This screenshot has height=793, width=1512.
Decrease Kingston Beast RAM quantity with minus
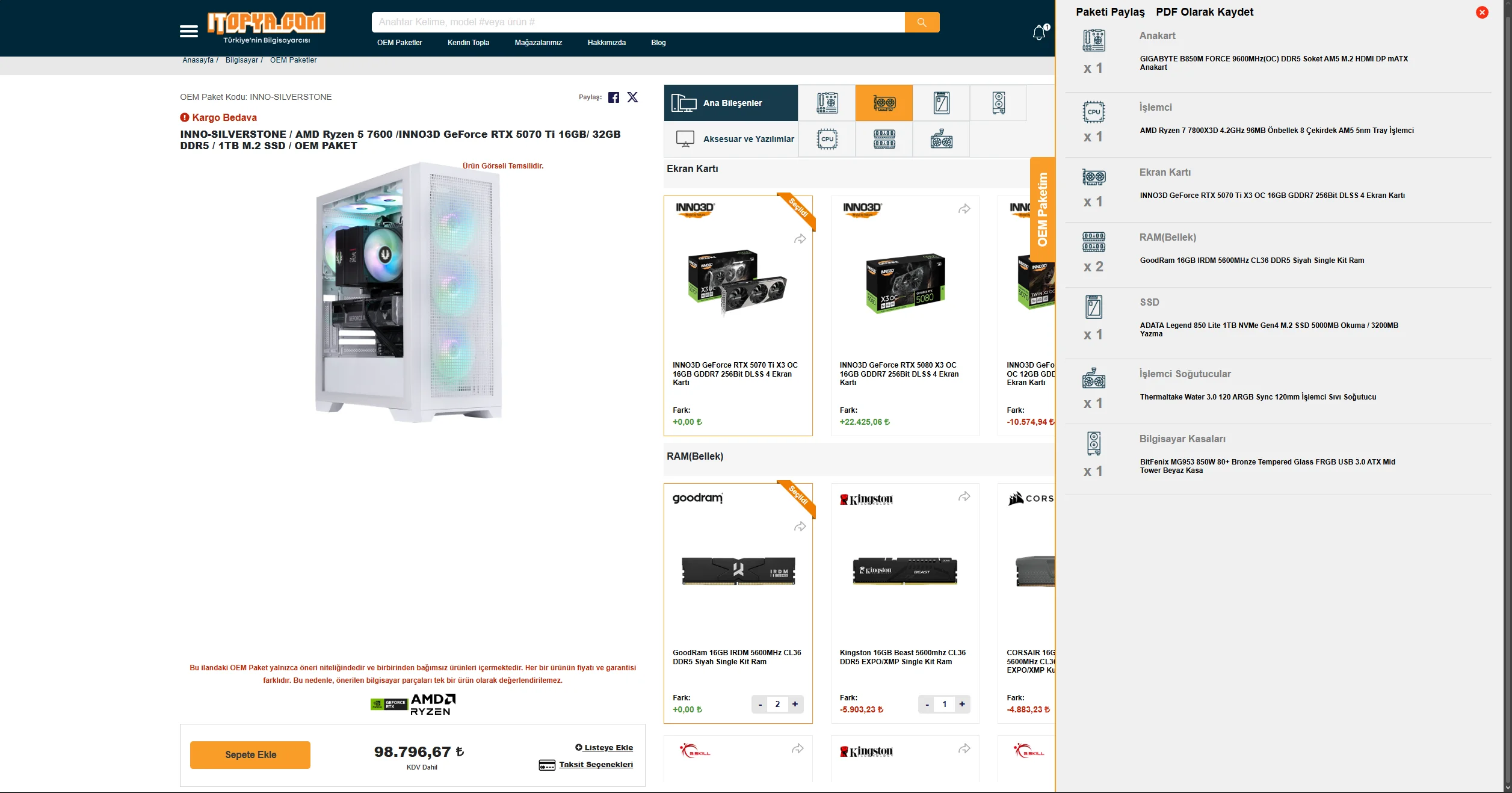(927, 704)
